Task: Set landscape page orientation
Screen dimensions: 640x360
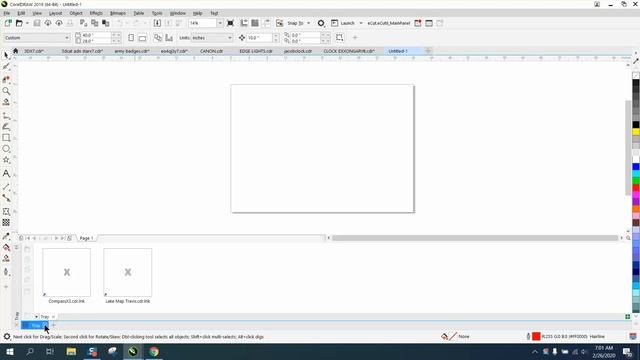Action: (142, 38)
